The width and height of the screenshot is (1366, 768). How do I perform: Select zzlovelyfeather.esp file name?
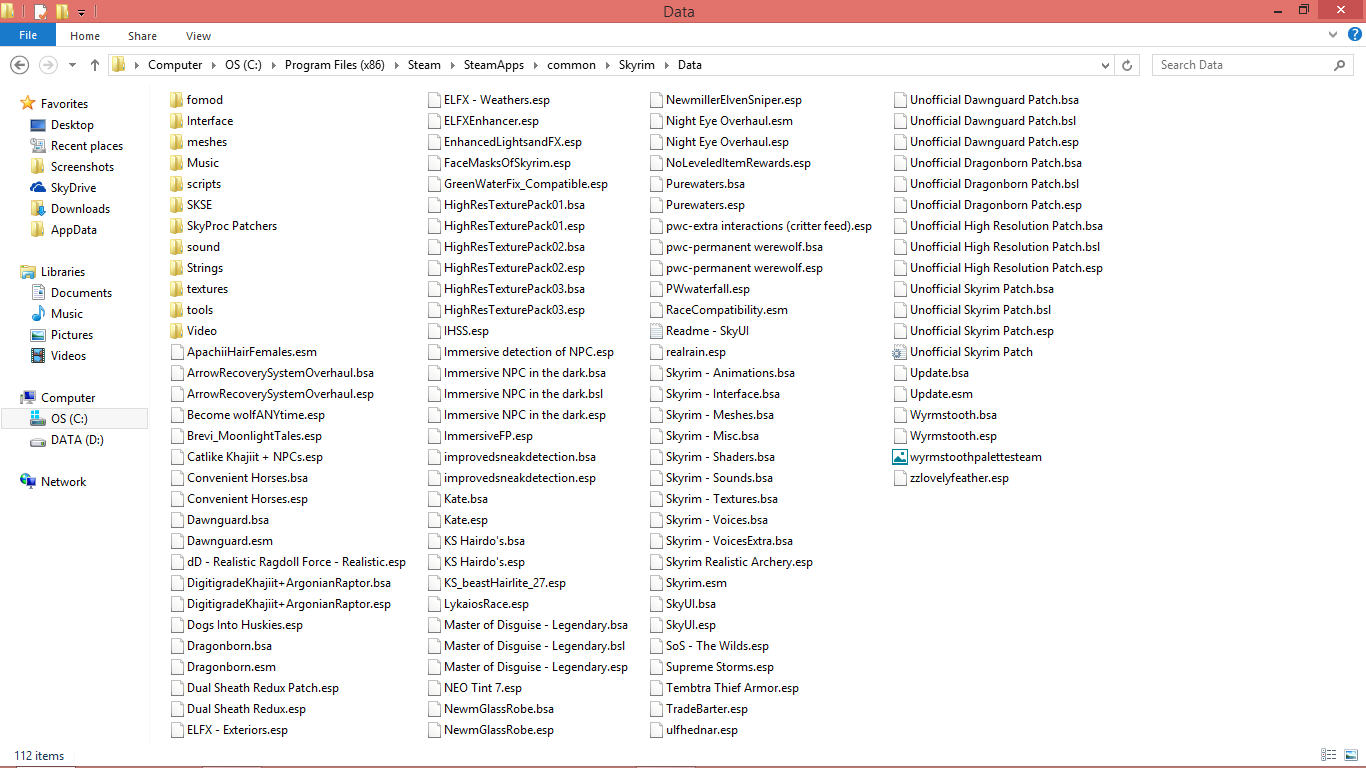959,478
